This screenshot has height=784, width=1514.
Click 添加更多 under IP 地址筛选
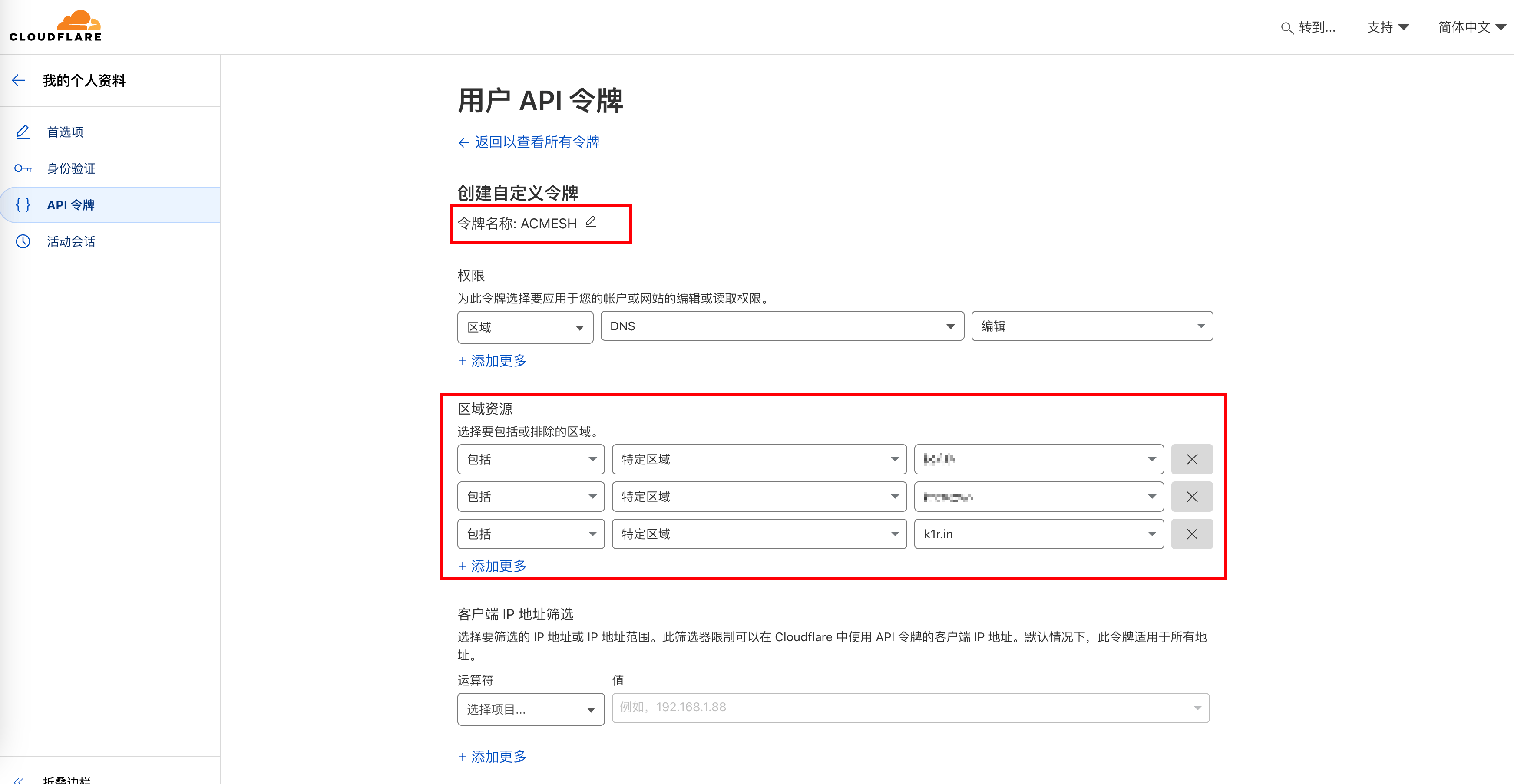point(493,756)
